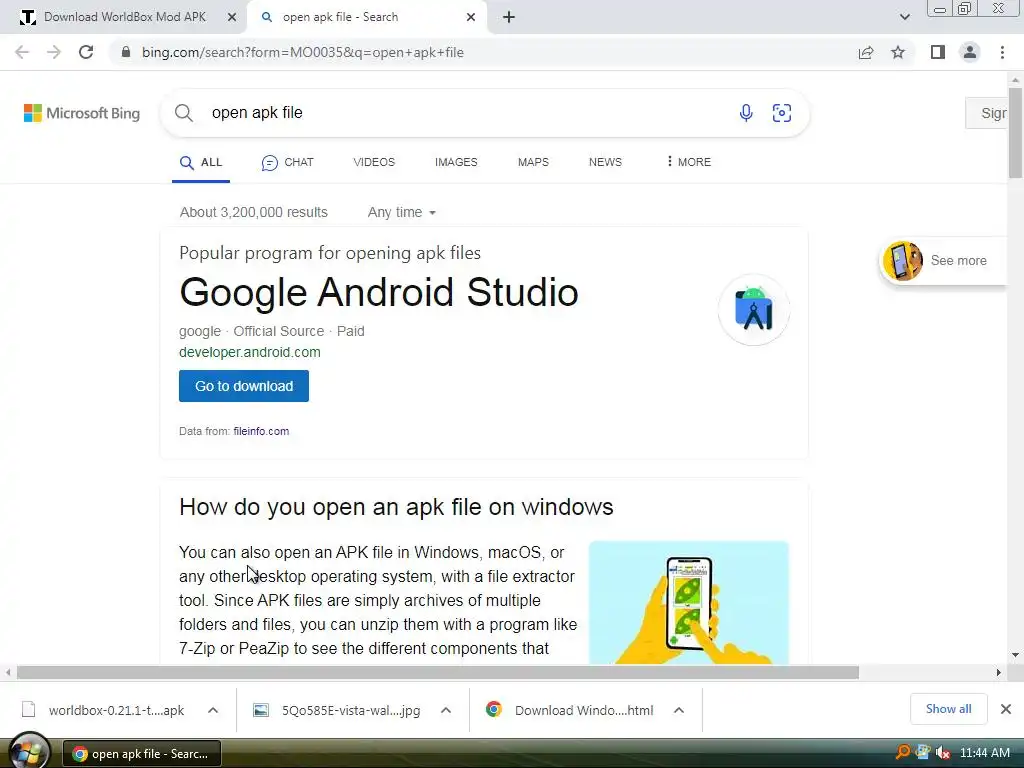Expand options for worldbox apk download
The image size is (1024, 768).
click(x=213, y=710)
